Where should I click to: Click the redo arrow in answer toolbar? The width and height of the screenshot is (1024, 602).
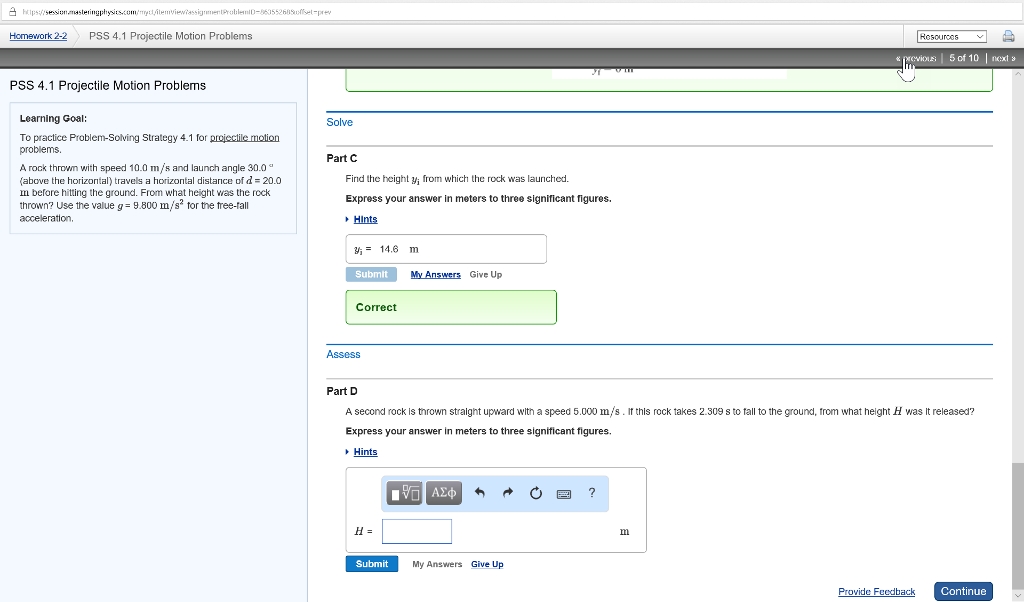pyautogui.click(x=507, y=493)
